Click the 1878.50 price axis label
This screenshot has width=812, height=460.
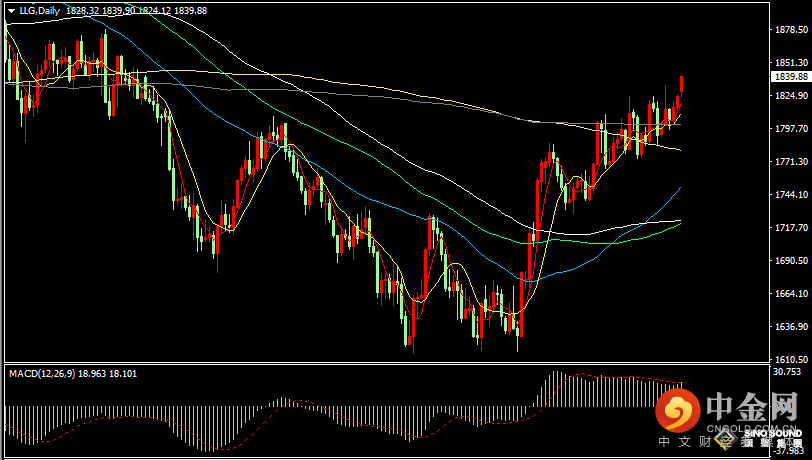pos(790,30)
